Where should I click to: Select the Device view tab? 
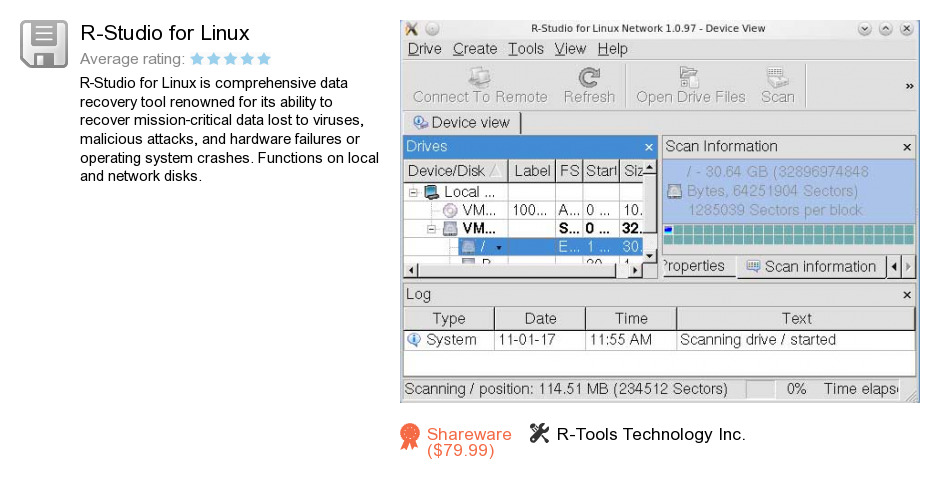tap(462, 122)
